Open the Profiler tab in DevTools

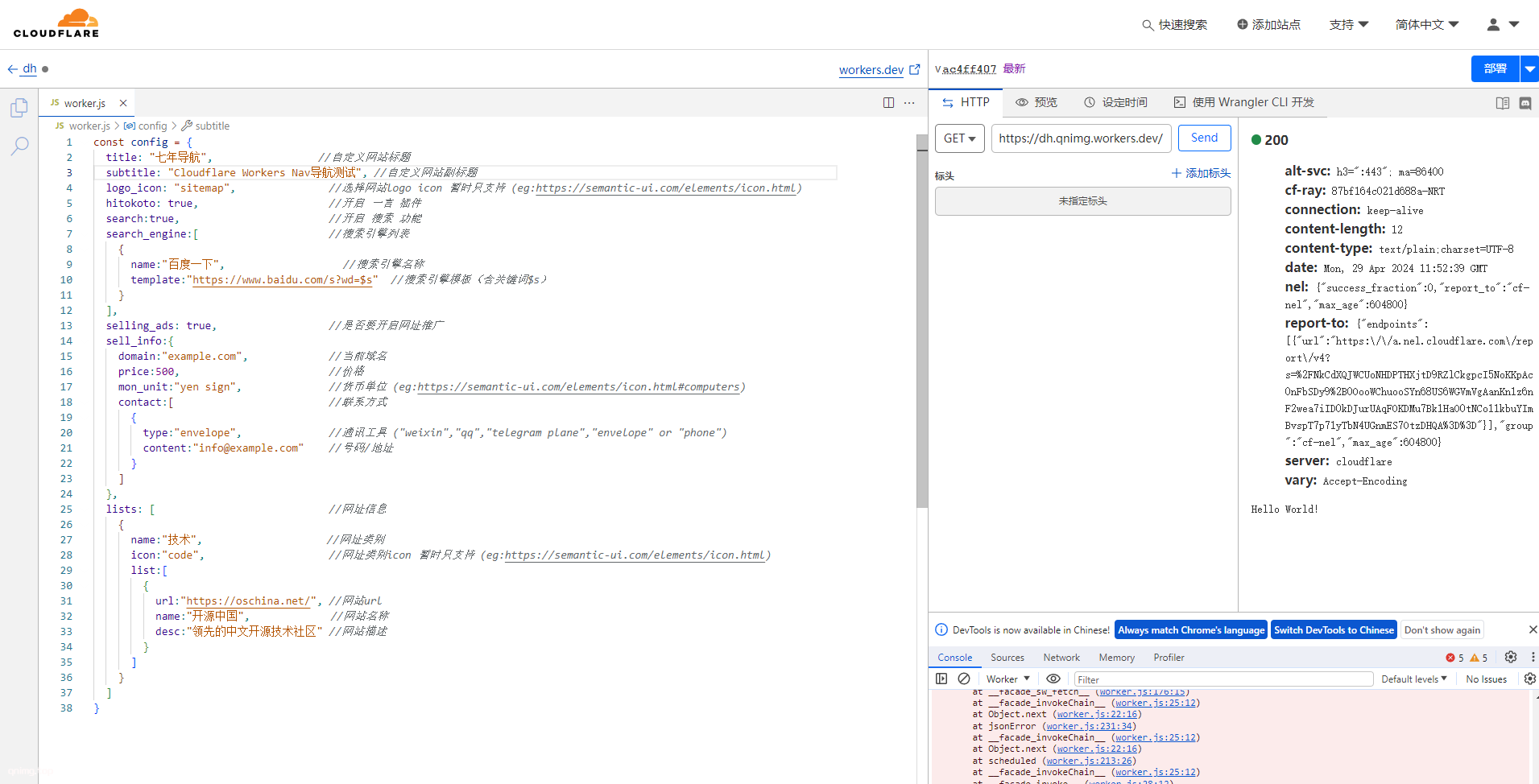coord(1169,658)
